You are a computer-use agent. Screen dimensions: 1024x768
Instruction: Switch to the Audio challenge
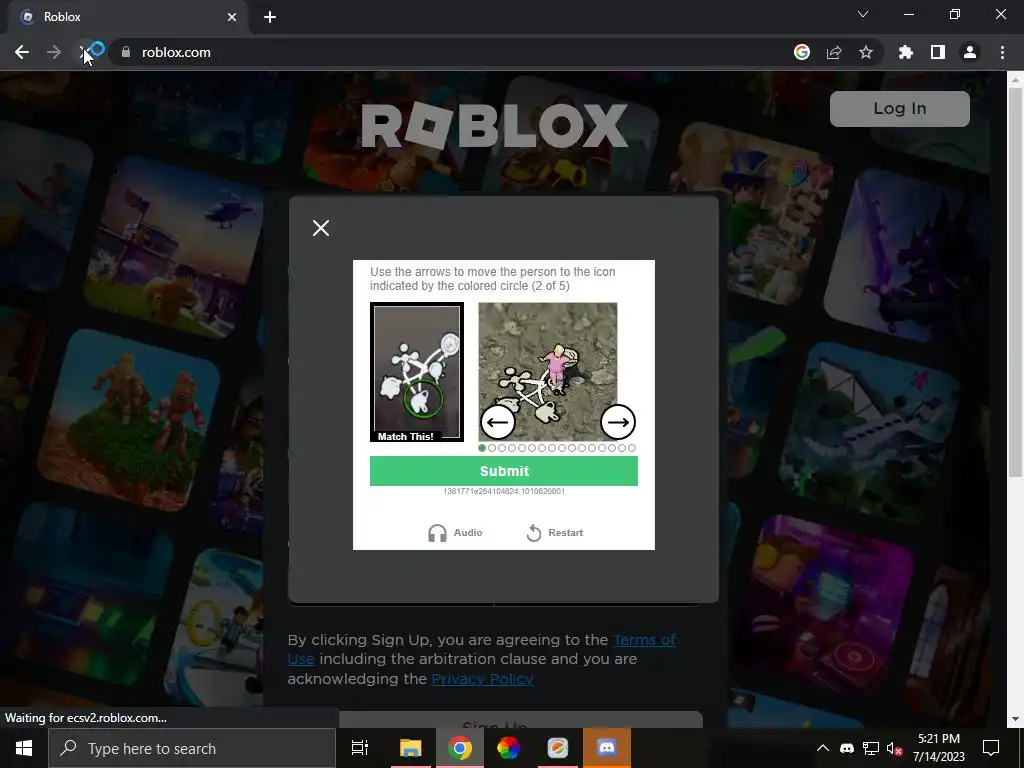pos(455,533)
